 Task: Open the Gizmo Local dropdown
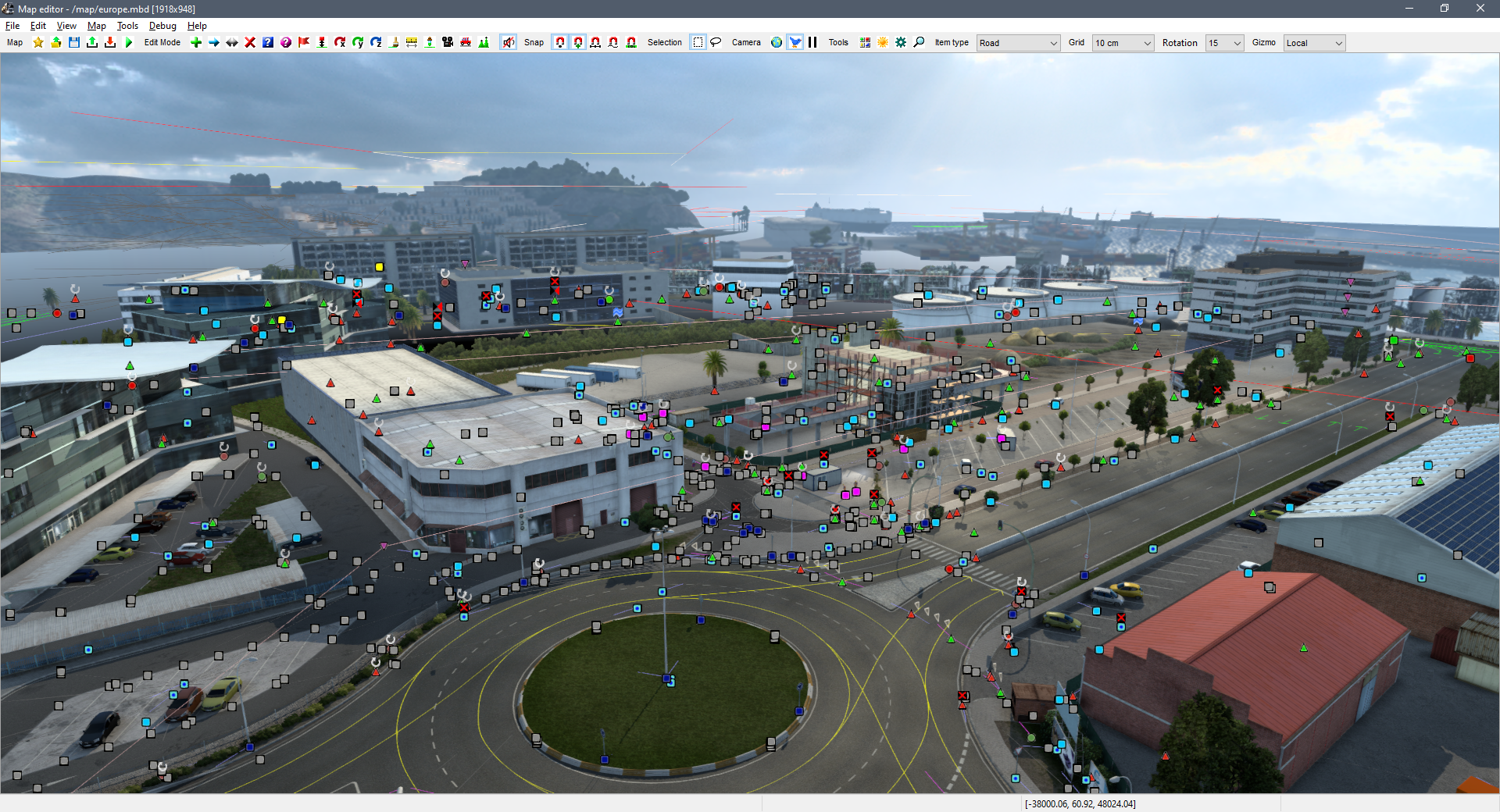1314,44
